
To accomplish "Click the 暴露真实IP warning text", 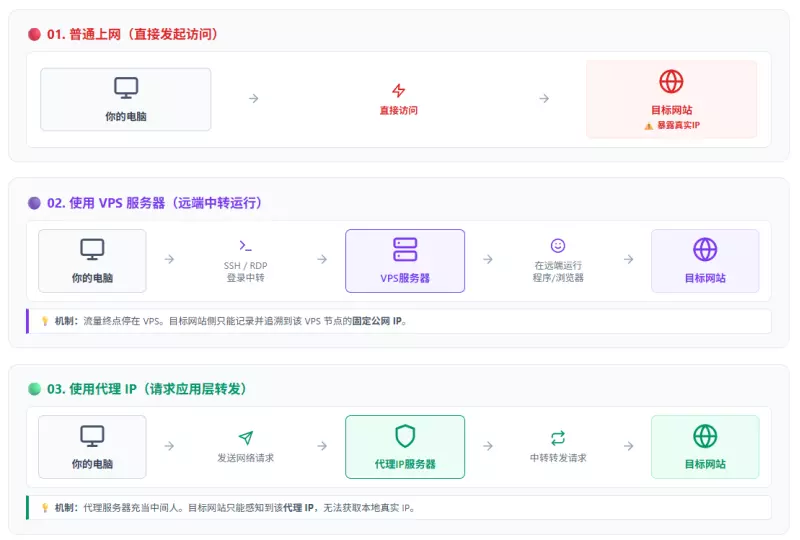I will (x=678, y=125).
